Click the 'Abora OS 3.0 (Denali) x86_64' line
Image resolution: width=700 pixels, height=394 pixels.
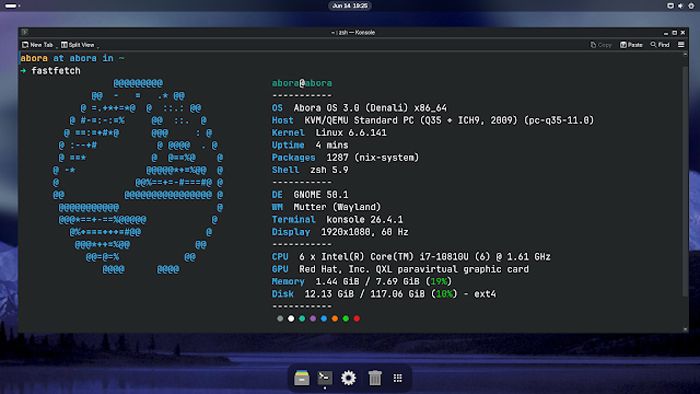370,108
